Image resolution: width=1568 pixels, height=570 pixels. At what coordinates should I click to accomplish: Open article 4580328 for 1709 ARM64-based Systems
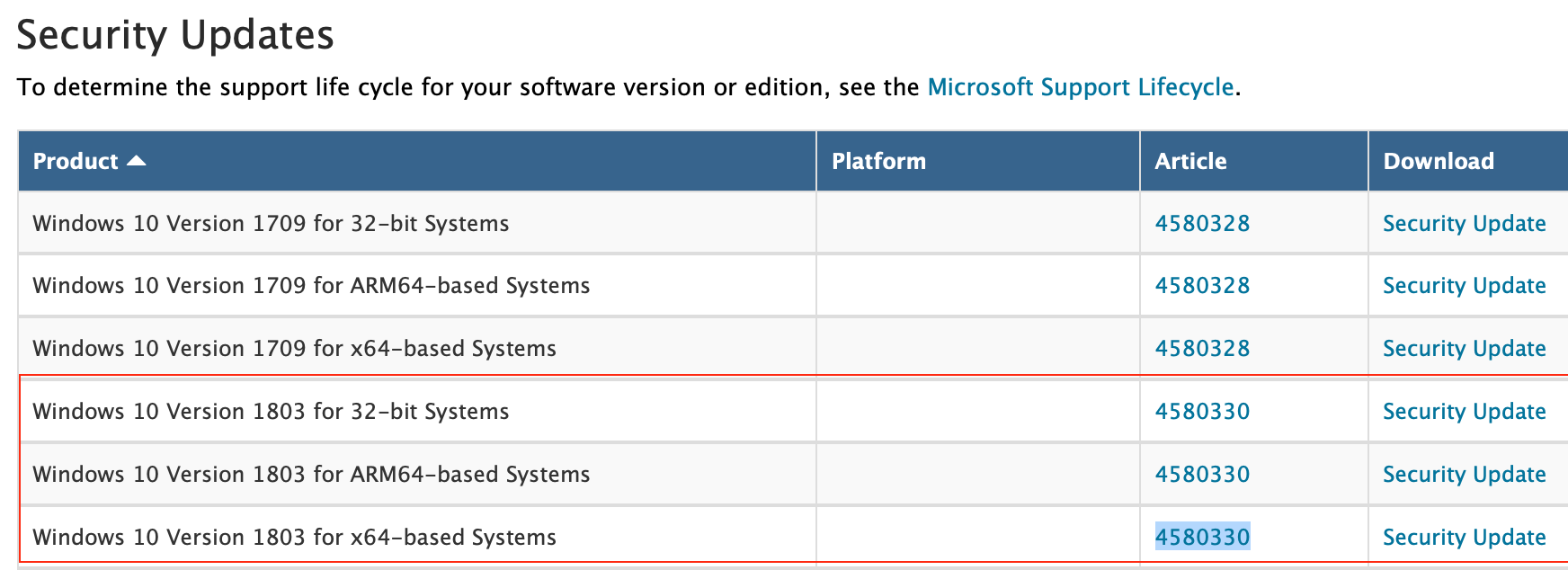(1202, 286)
